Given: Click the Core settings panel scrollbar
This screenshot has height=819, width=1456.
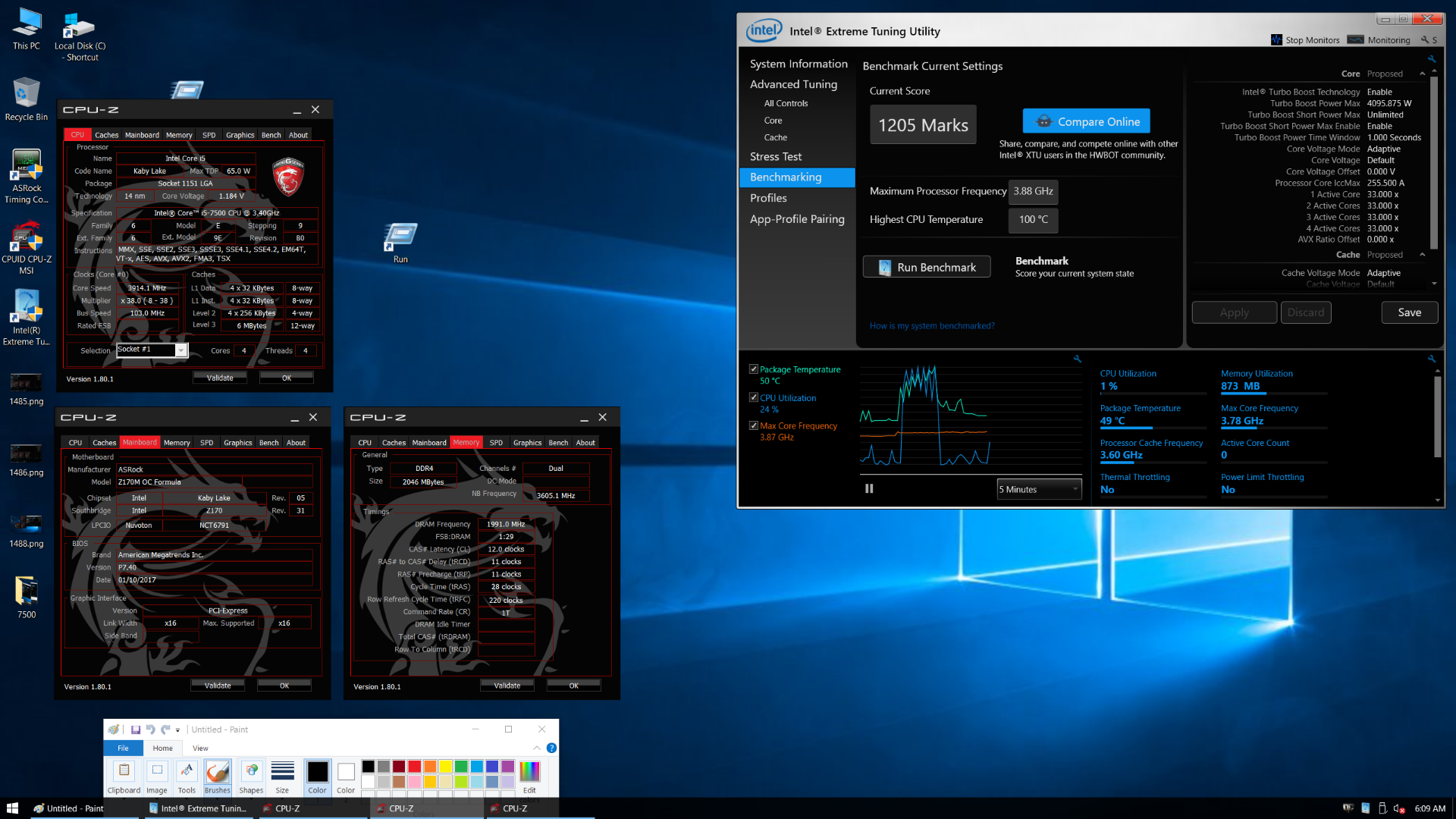Looking at the screenshot, I should (1433, 163).
